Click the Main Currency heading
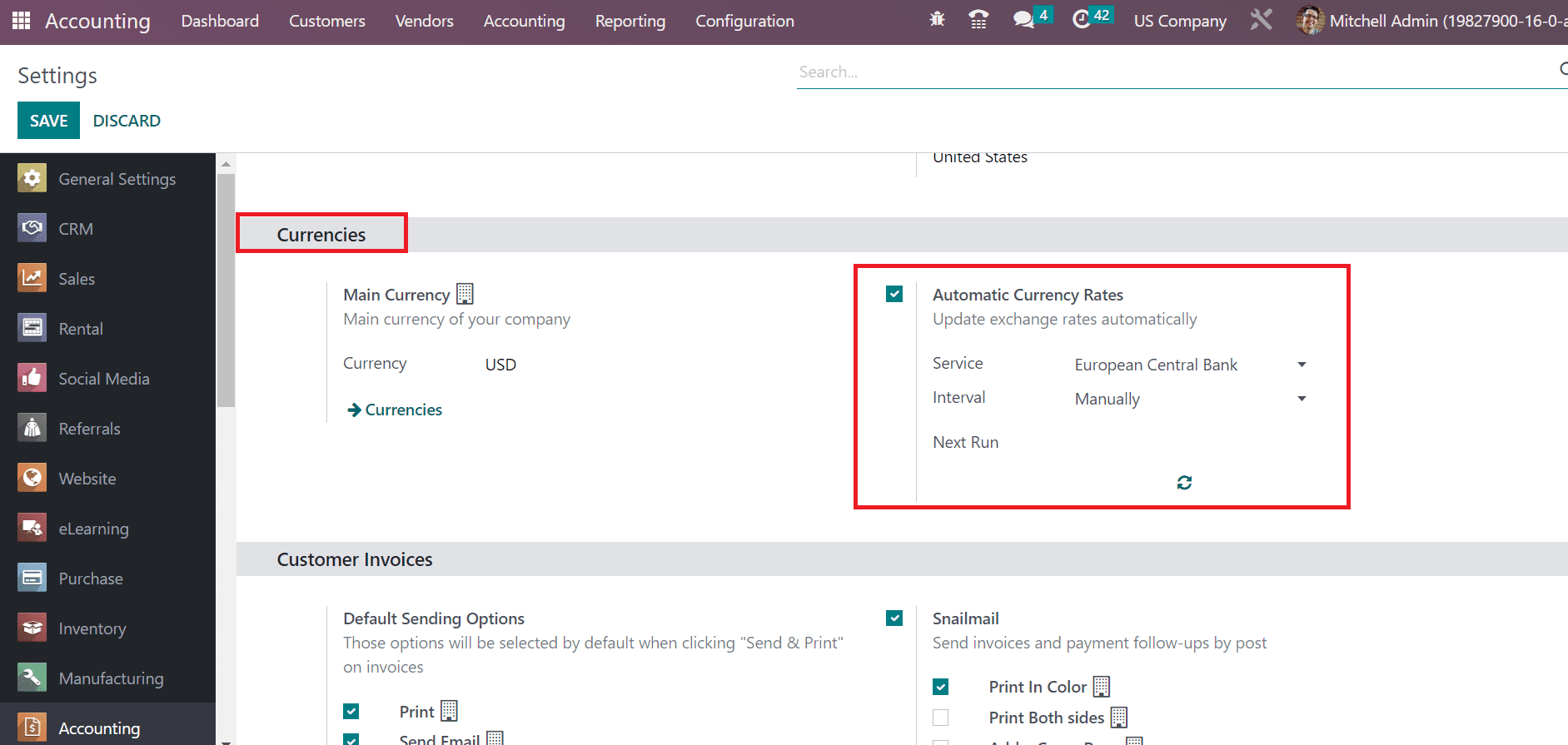1568x745 pixels. 396,295
